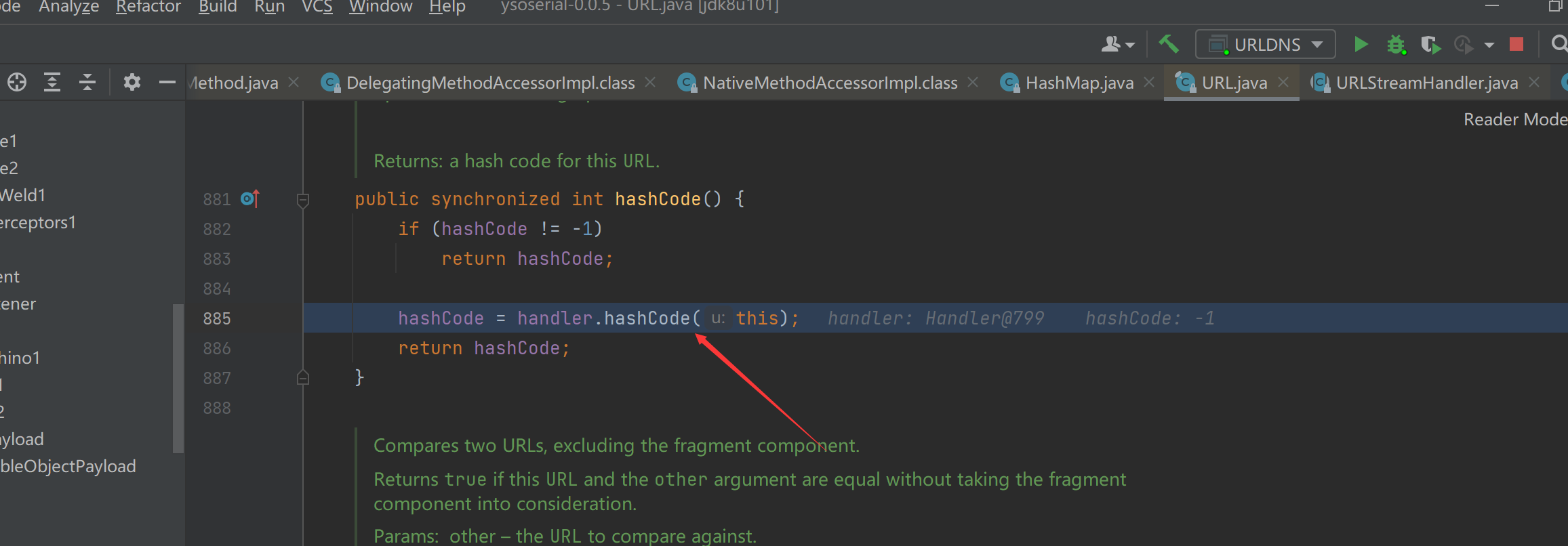Click line number 882 in gutter
This screenshot has width=1568, height=546.
(x=217, y=229)
